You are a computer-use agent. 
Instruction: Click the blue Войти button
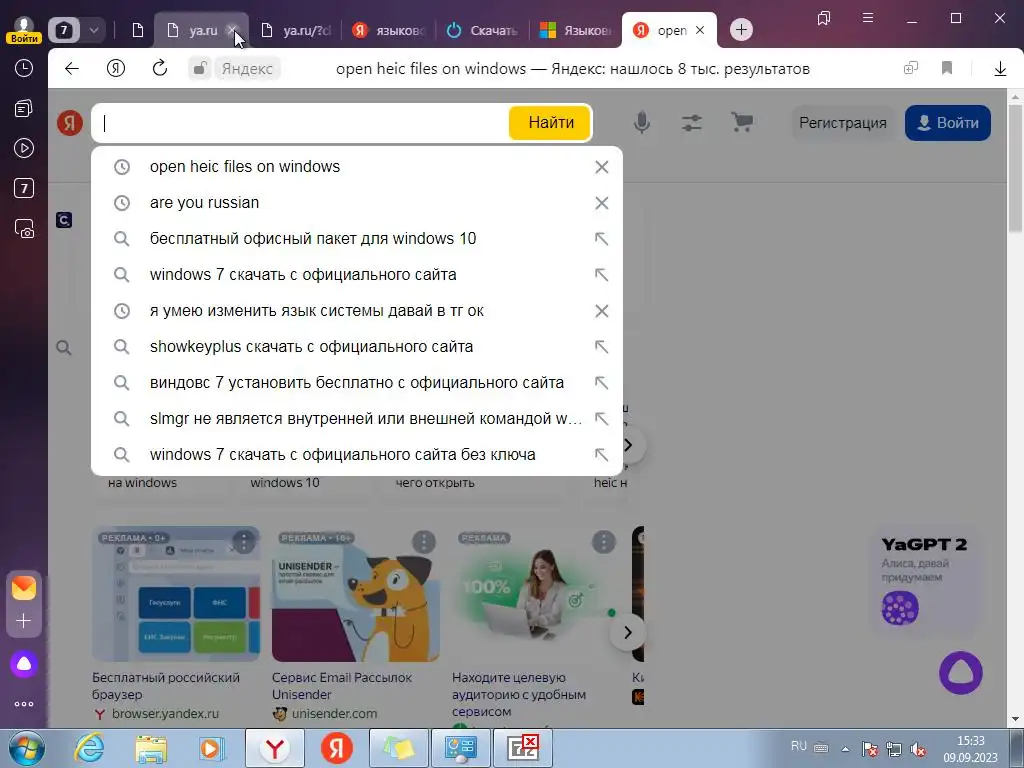tap(948, 123)
